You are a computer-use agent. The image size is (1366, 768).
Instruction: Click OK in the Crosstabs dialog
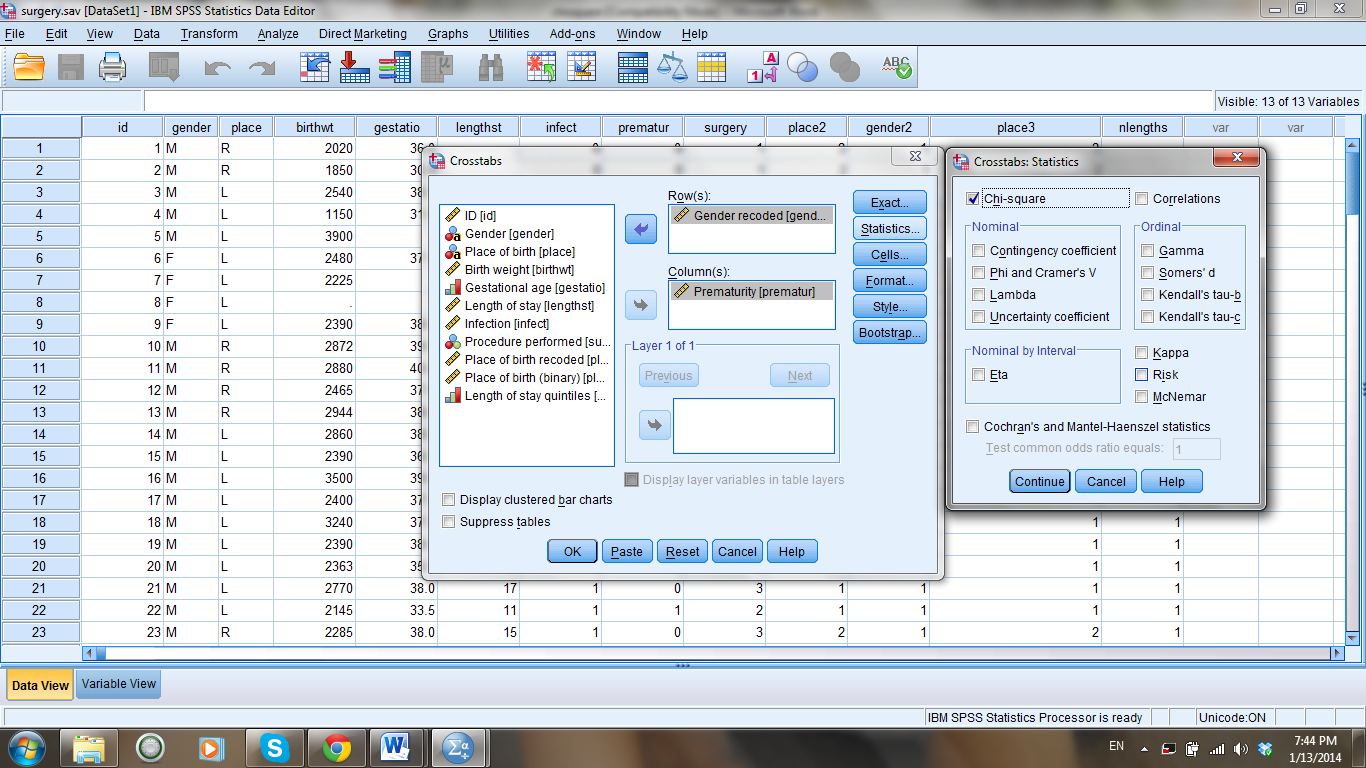[x=572, y=551]
